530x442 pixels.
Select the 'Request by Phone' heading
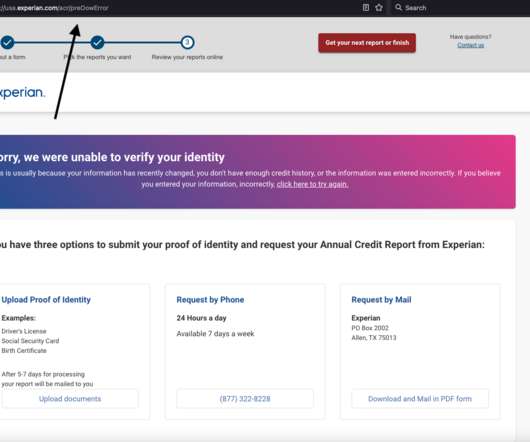click(210, 300)
